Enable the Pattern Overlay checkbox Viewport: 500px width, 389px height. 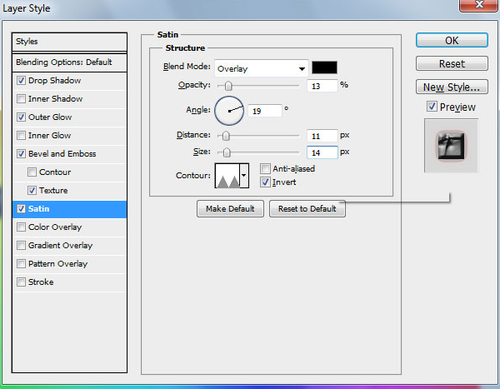(21, 264)
